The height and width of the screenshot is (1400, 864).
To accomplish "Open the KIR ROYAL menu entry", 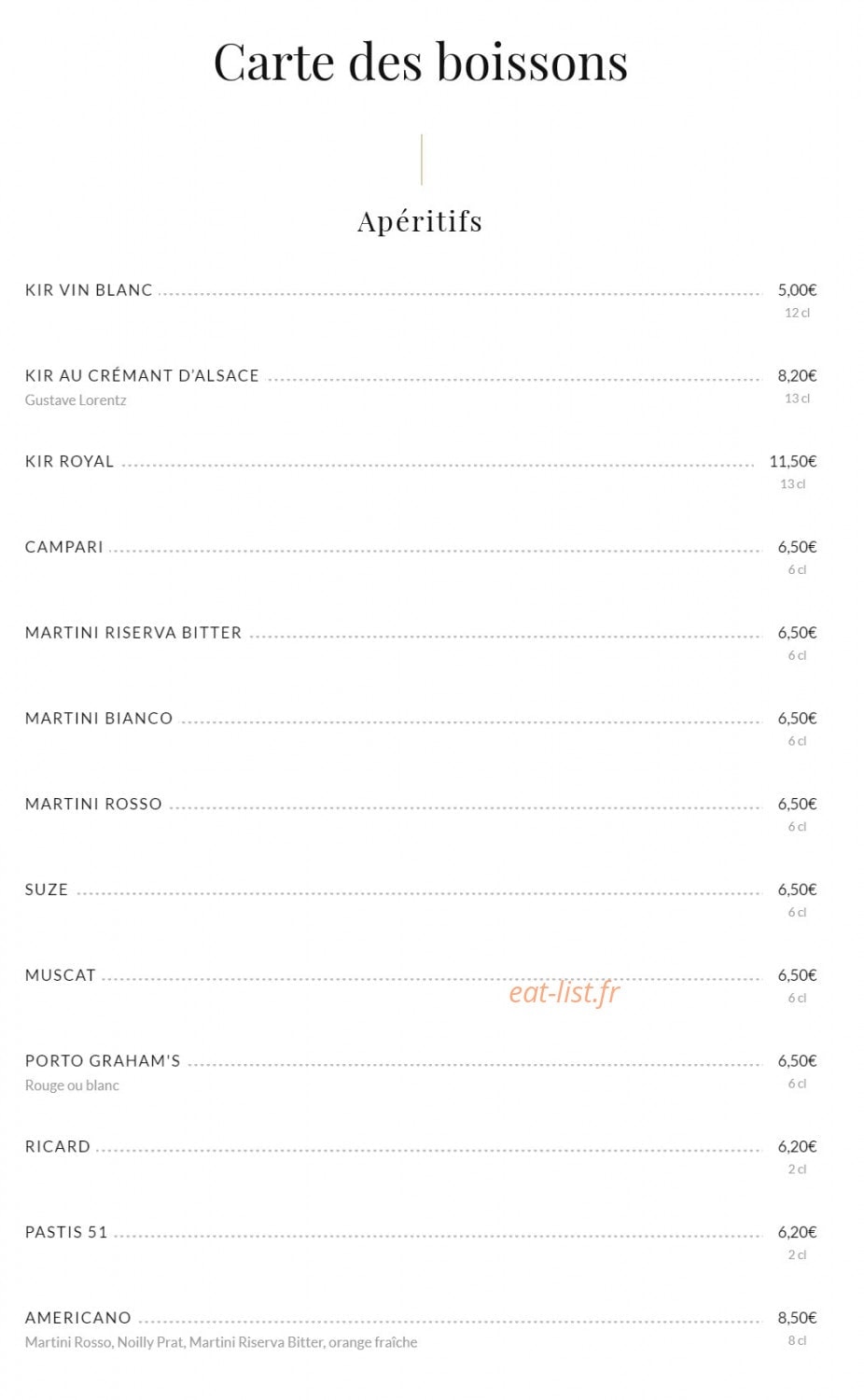I will (69, 461).
